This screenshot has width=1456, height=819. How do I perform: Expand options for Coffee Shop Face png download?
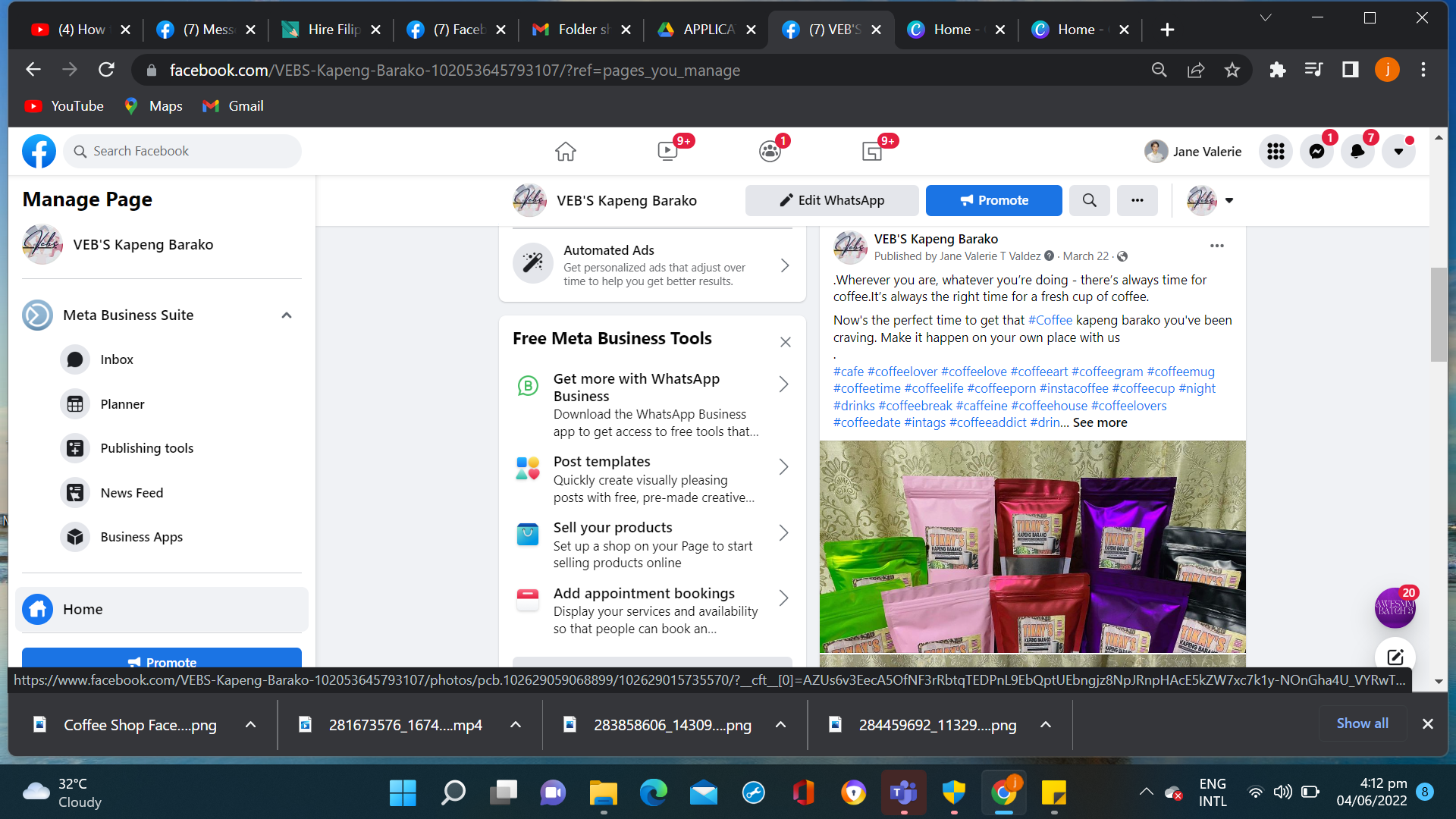pos(250,725)
